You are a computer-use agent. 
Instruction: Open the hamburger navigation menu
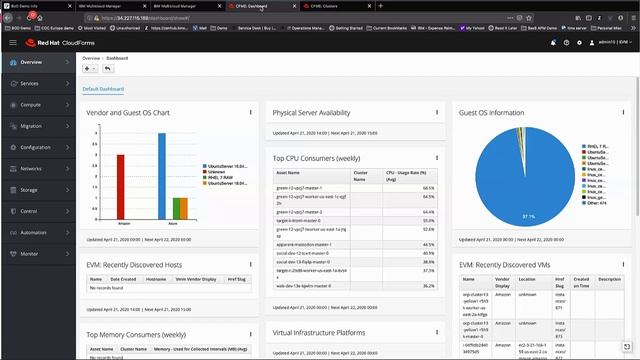13,42
